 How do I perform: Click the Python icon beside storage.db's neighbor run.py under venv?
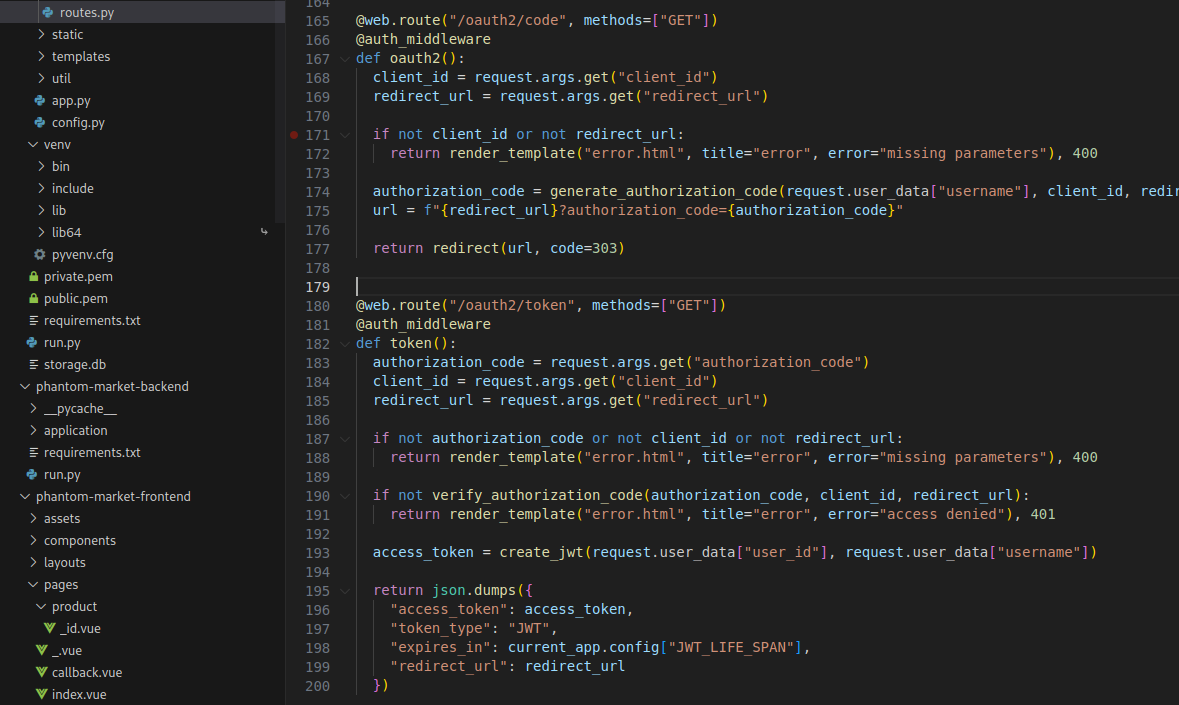[32, 343]
